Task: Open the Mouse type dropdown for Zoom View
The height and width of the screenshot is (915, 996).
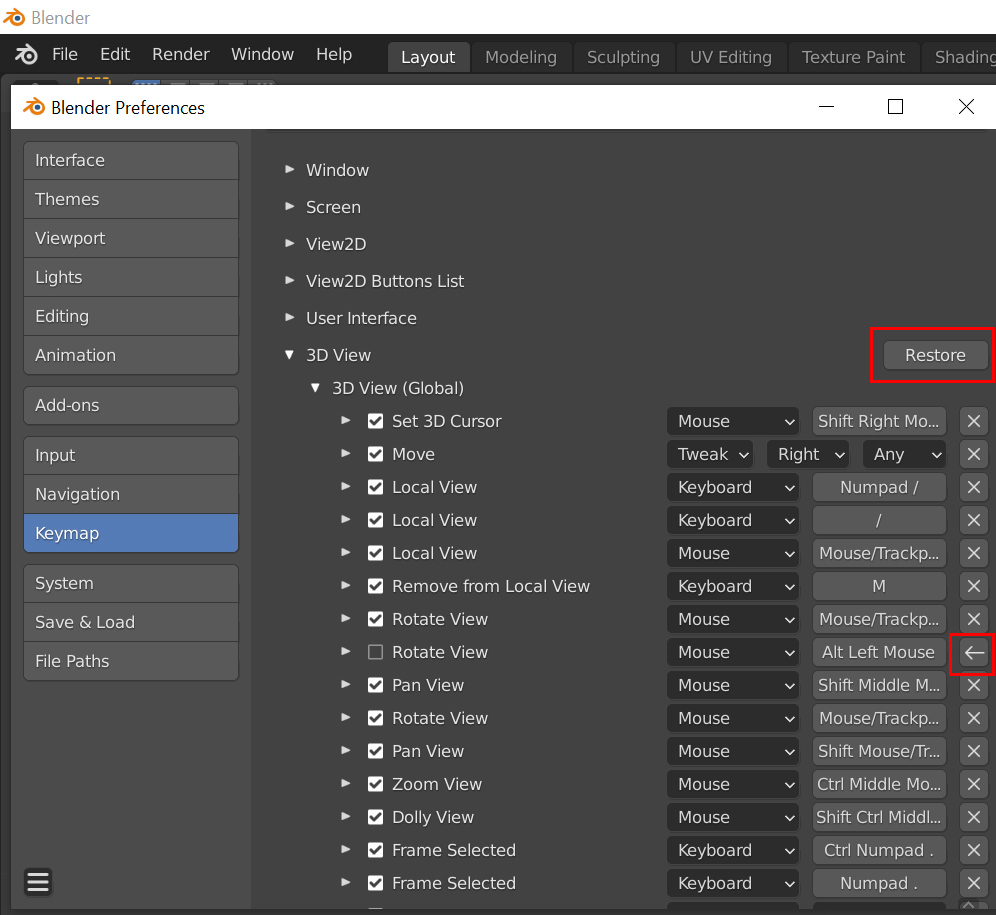Action: (x=733, y=785)
